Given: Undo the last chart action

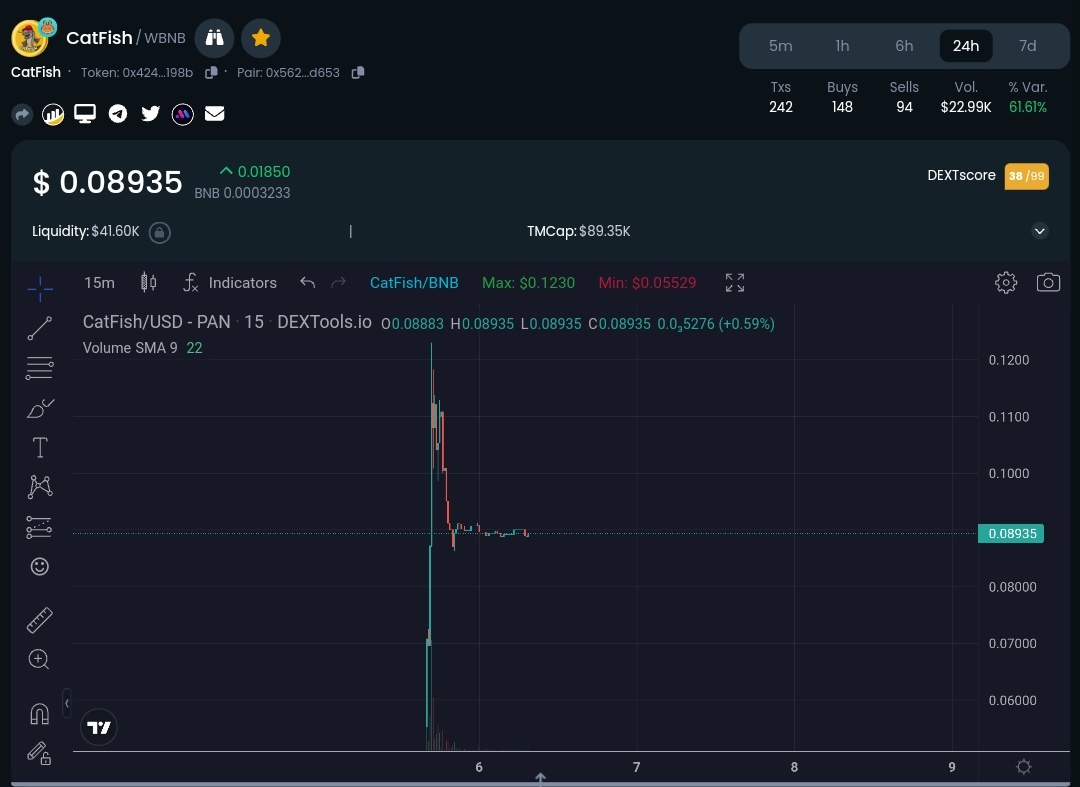Looking at the screenshot, I should pyautogui.click(x=307, y=282).
